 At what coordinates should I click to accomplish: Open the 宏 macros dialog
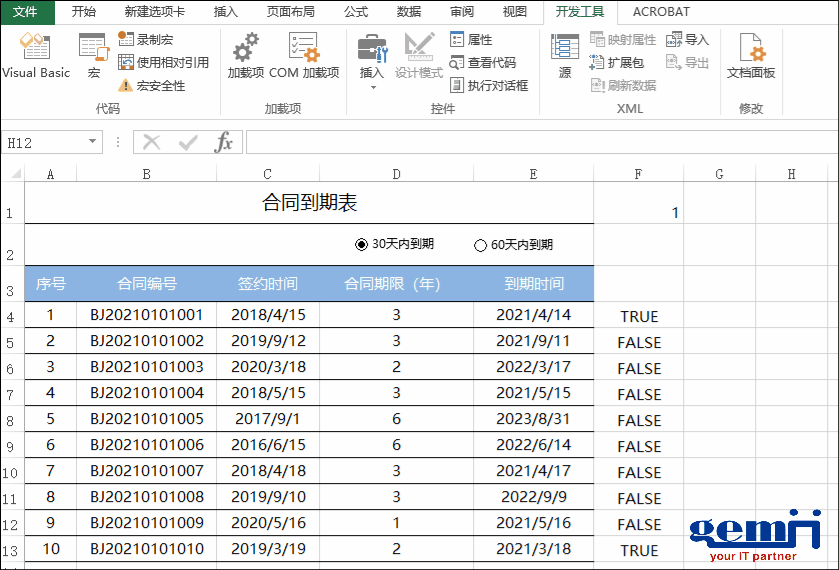94,56
